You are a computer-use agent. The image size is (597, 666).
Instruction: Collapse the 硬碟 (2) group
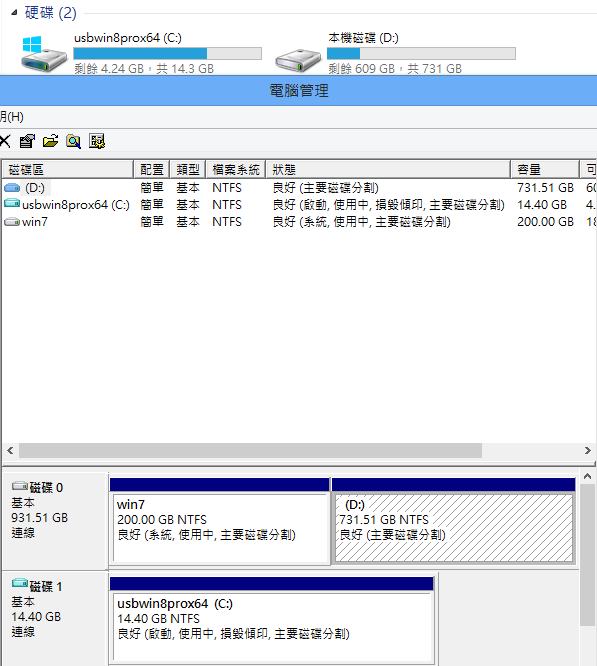click(14, 13)
